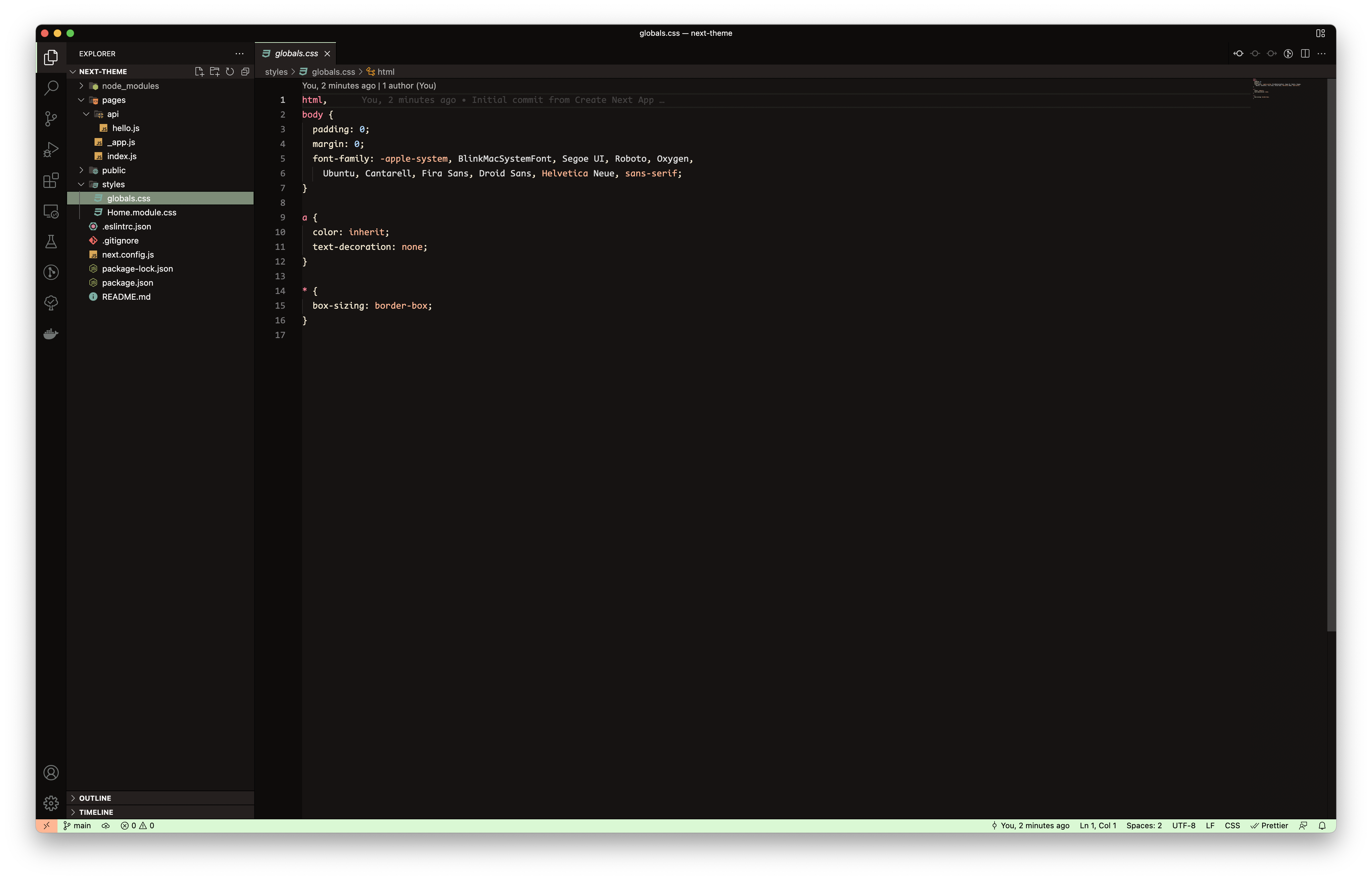Open Run and Debug view

[51, 150]
